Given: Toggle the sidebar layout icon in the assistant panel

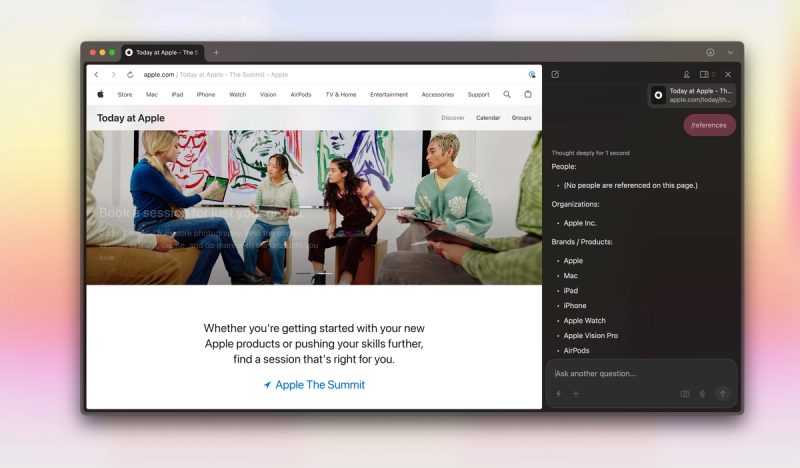Looking at the screenshot, I should tap(704, 75).
